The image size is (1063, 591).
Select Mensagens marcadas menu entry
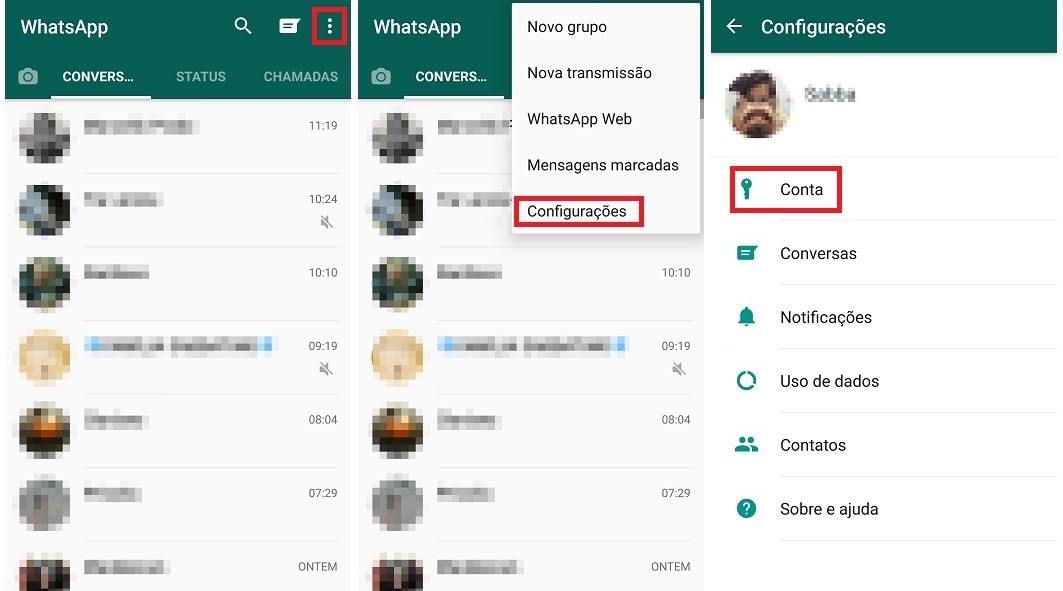tap(602, 165)
